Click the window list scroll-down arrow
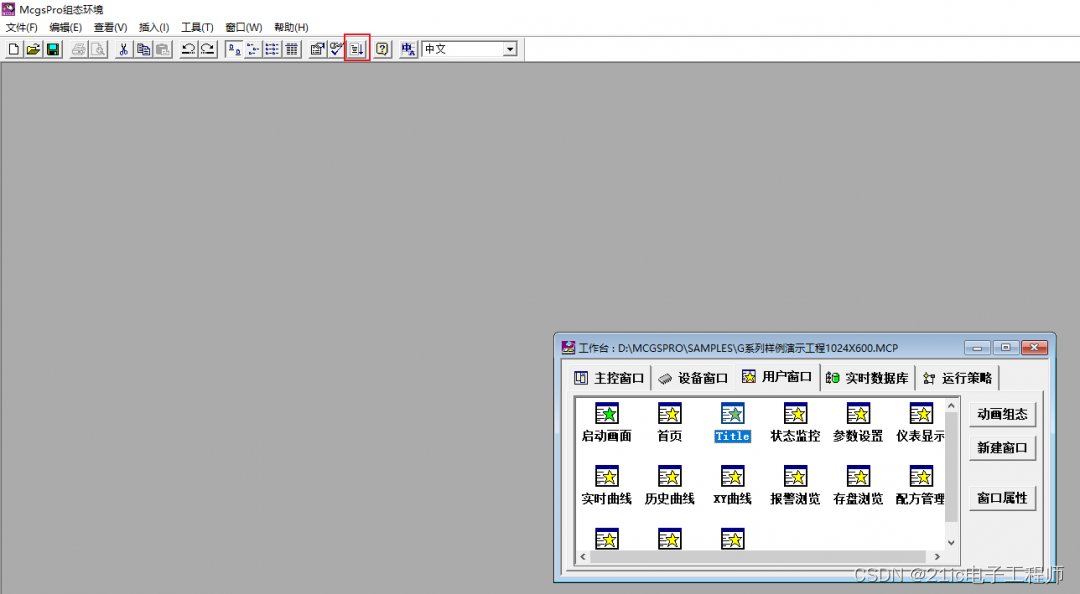Screen dimensions: 1080x594 pyautogui.click(x=951, y=542)
